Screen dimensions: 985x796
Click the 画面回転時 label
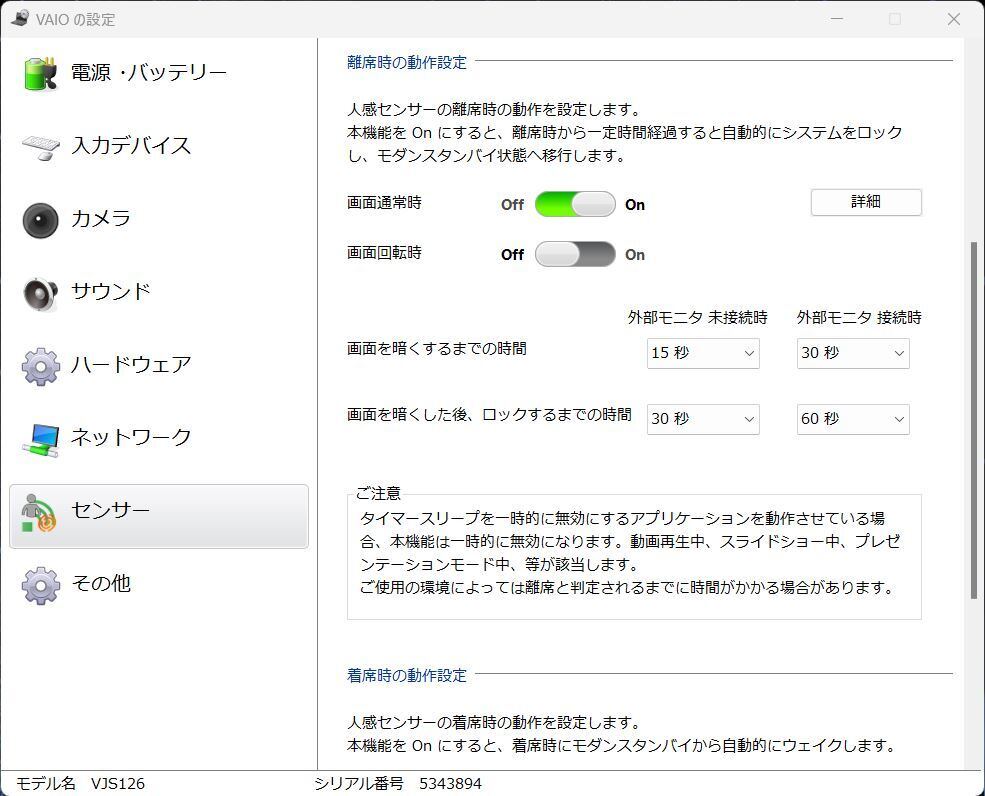(x=384, y=253)
